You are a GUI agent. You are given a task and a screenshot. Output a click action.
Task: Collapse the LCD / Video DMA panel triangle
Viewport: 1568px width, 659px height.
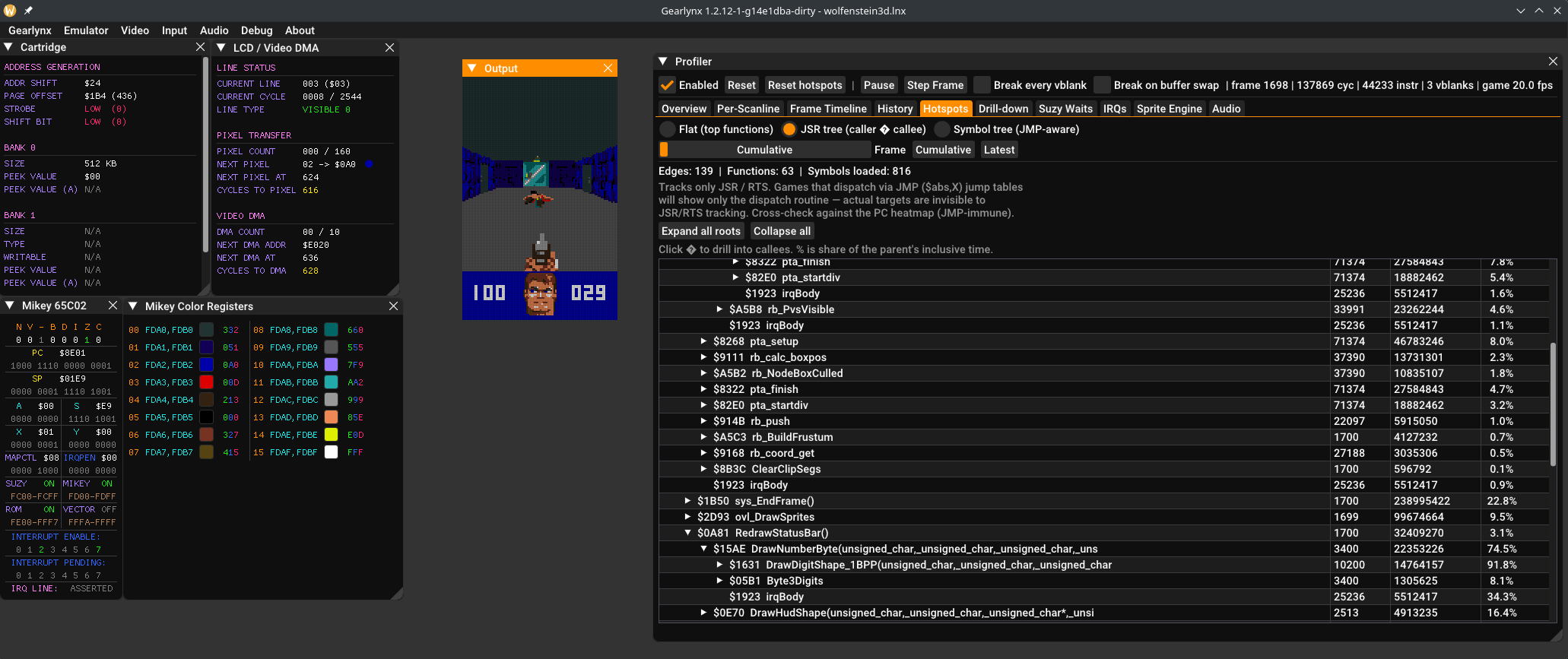[221, 47]
